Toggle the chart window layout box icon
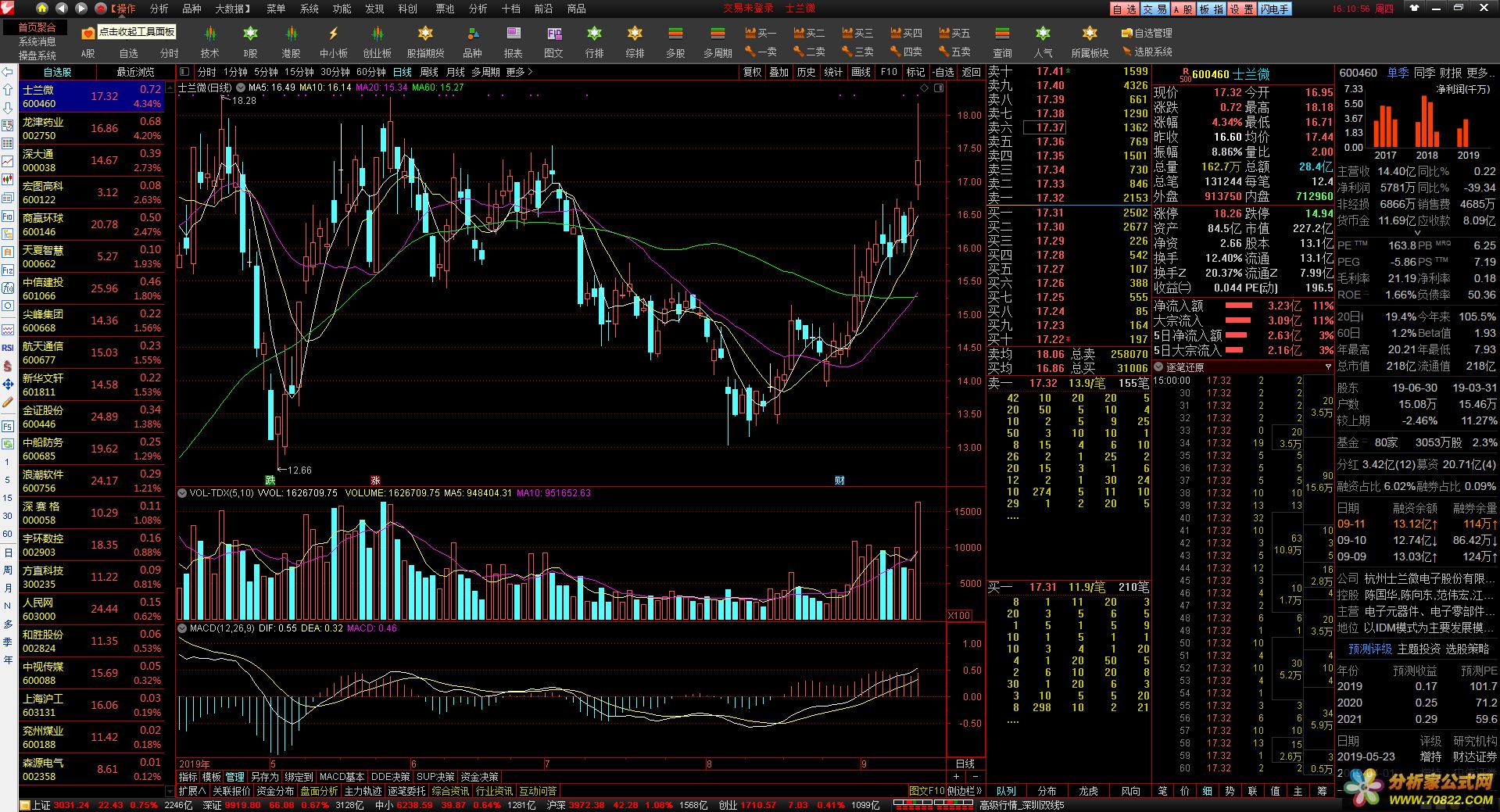Viewport: 1500px width, 812px height. coord(939,88)
